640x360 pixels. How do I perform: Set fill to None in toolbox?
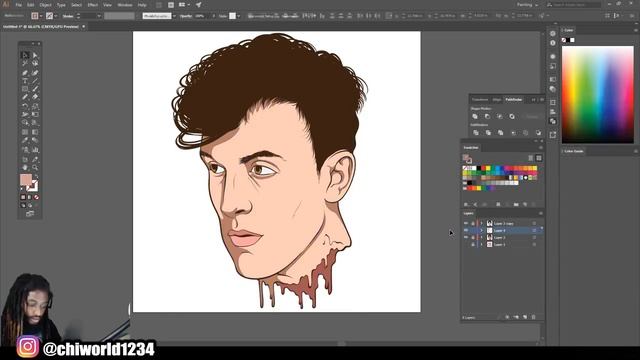(x=36, y=197)
